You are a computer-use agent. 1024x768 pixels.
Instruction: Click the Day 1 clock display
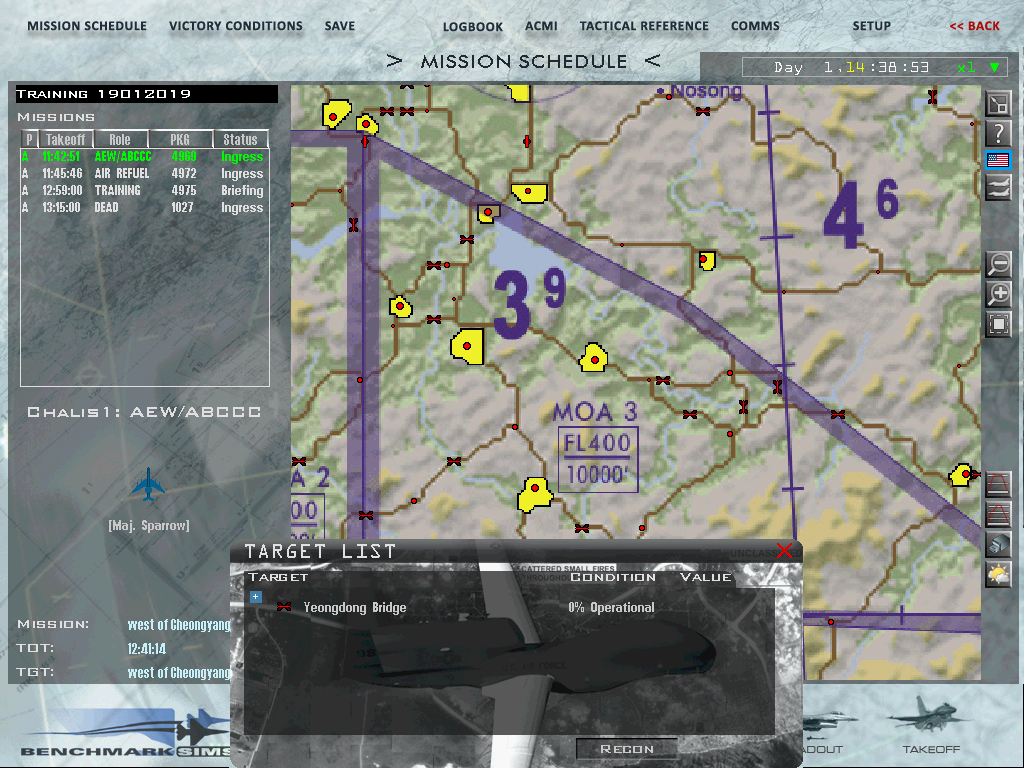click(851, 67)
